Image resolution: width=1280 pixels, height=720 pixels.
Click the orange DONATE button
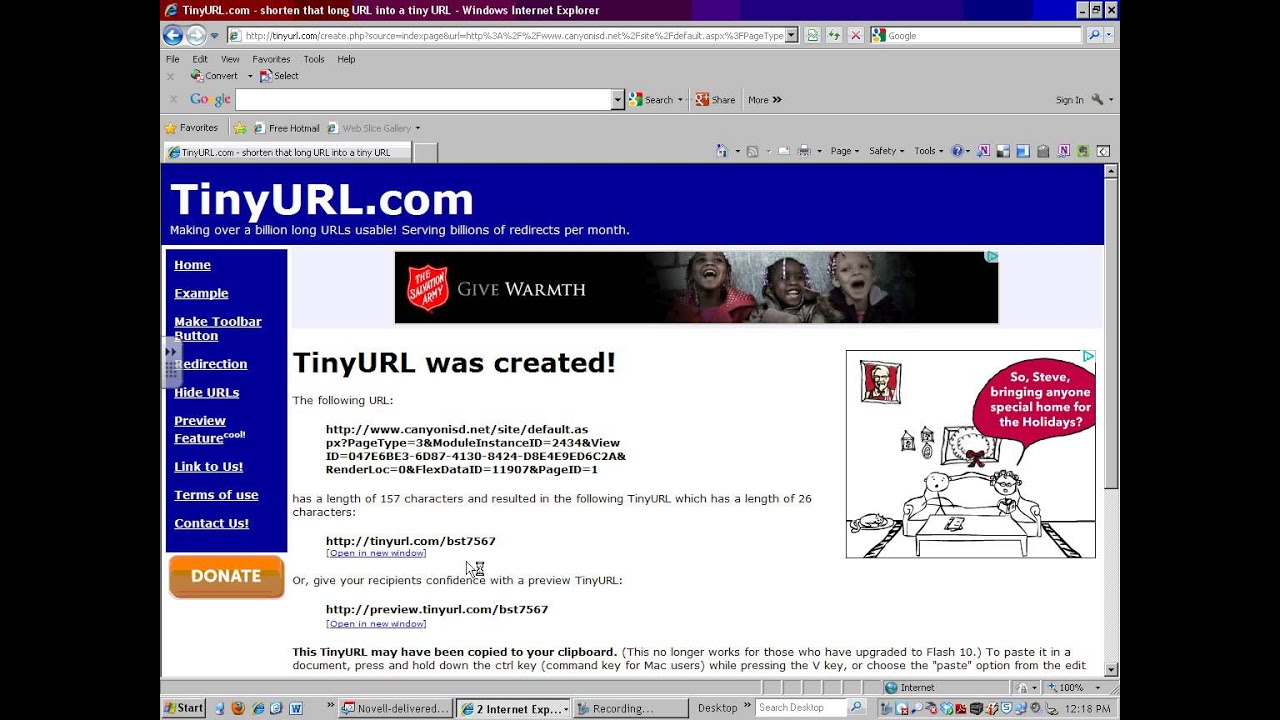[226, 577]
